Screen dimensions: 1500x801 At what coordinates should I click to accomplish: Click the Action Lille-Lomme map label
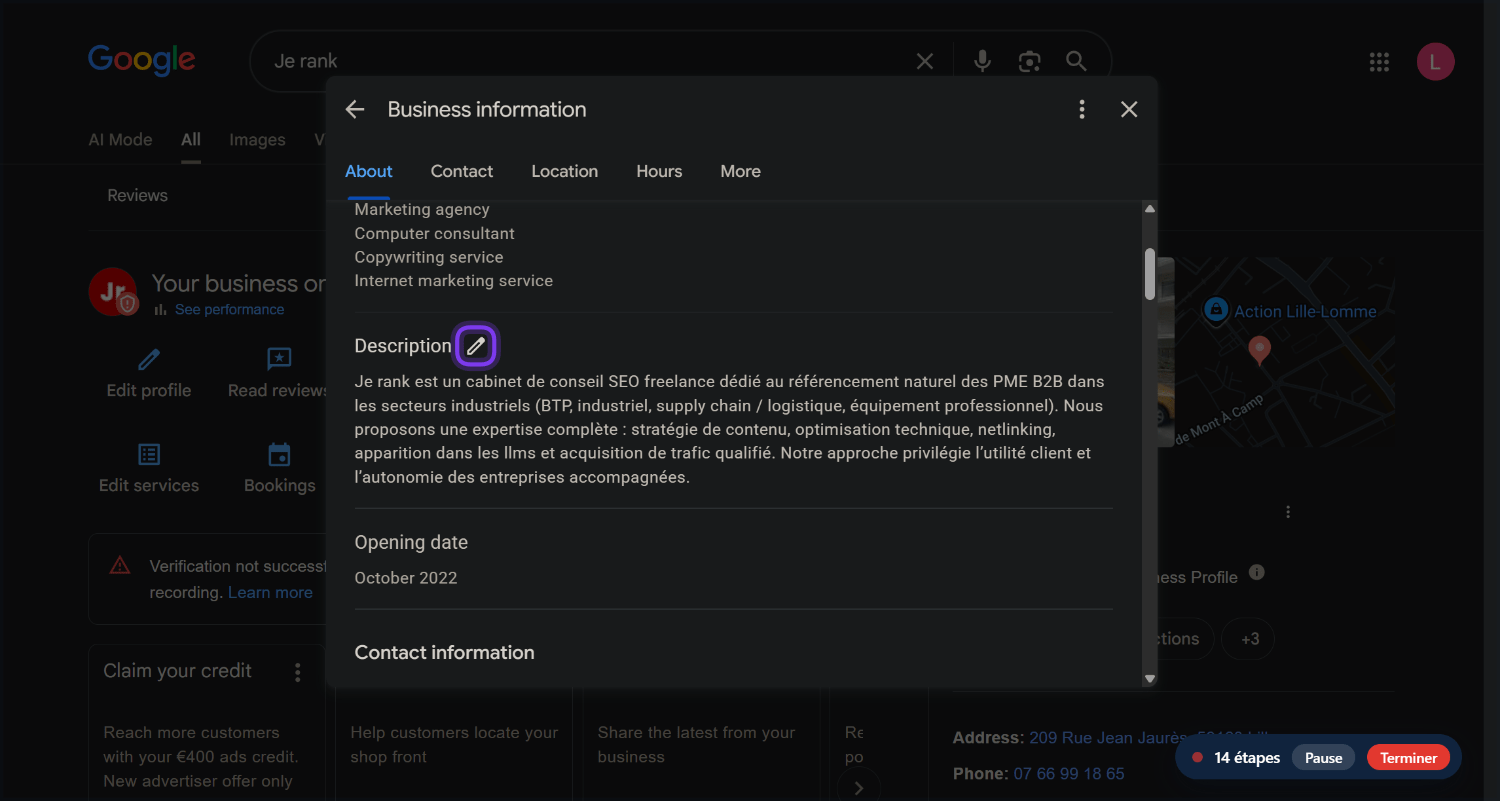tap(1305, 311)
